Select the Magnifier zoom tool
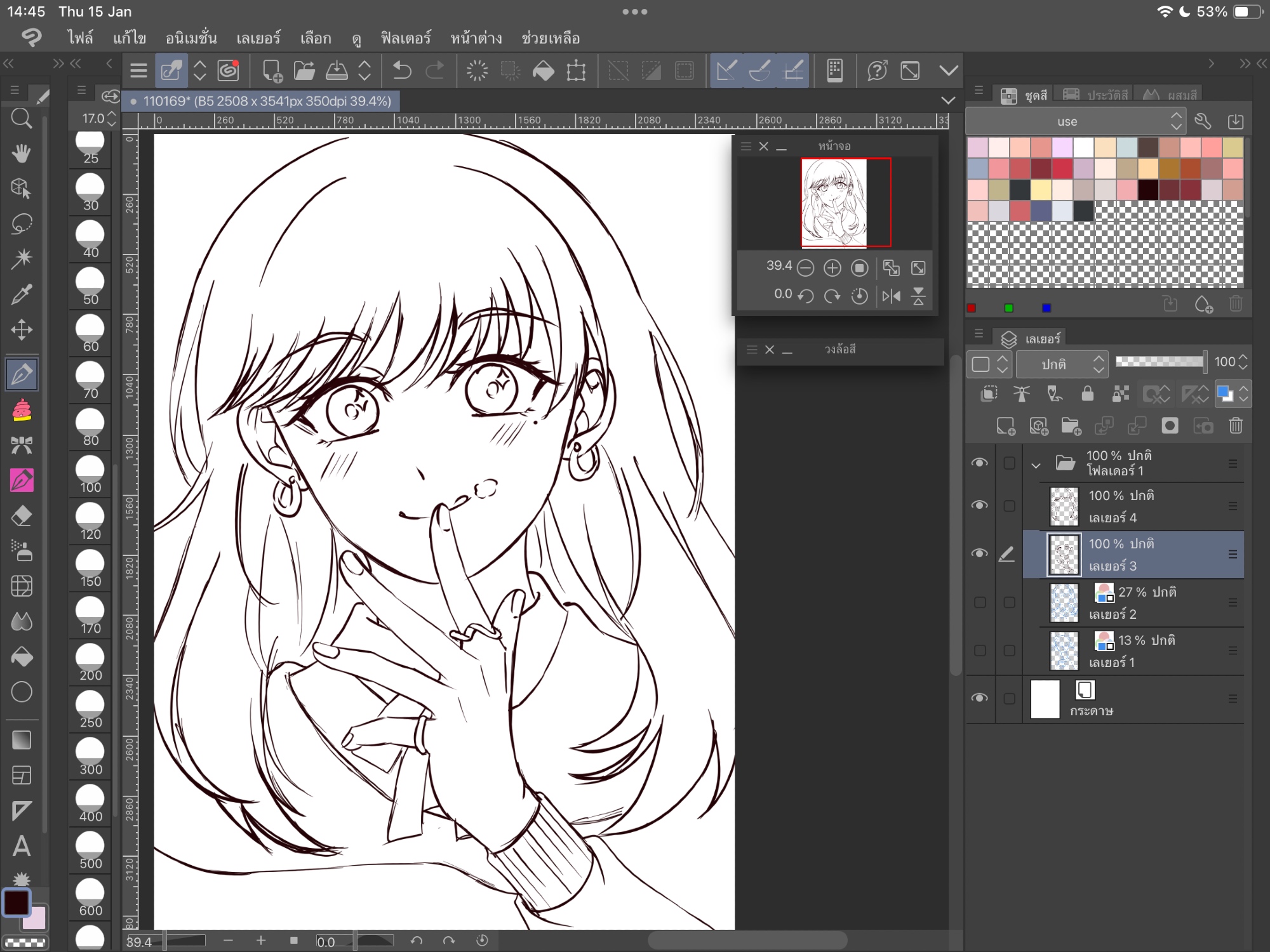Screen dimensions: 1270x952 click(x=22, y=118)
